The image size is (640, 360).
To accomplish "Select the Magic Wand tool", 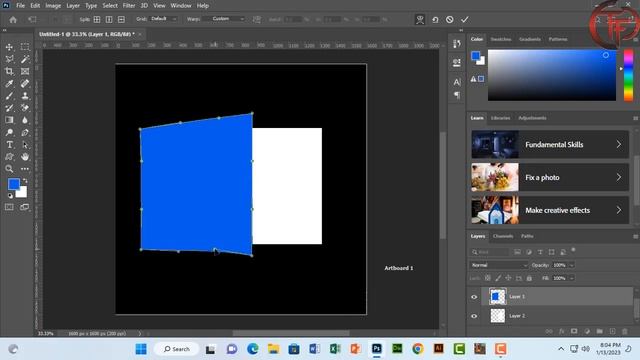I will [25, 59].
